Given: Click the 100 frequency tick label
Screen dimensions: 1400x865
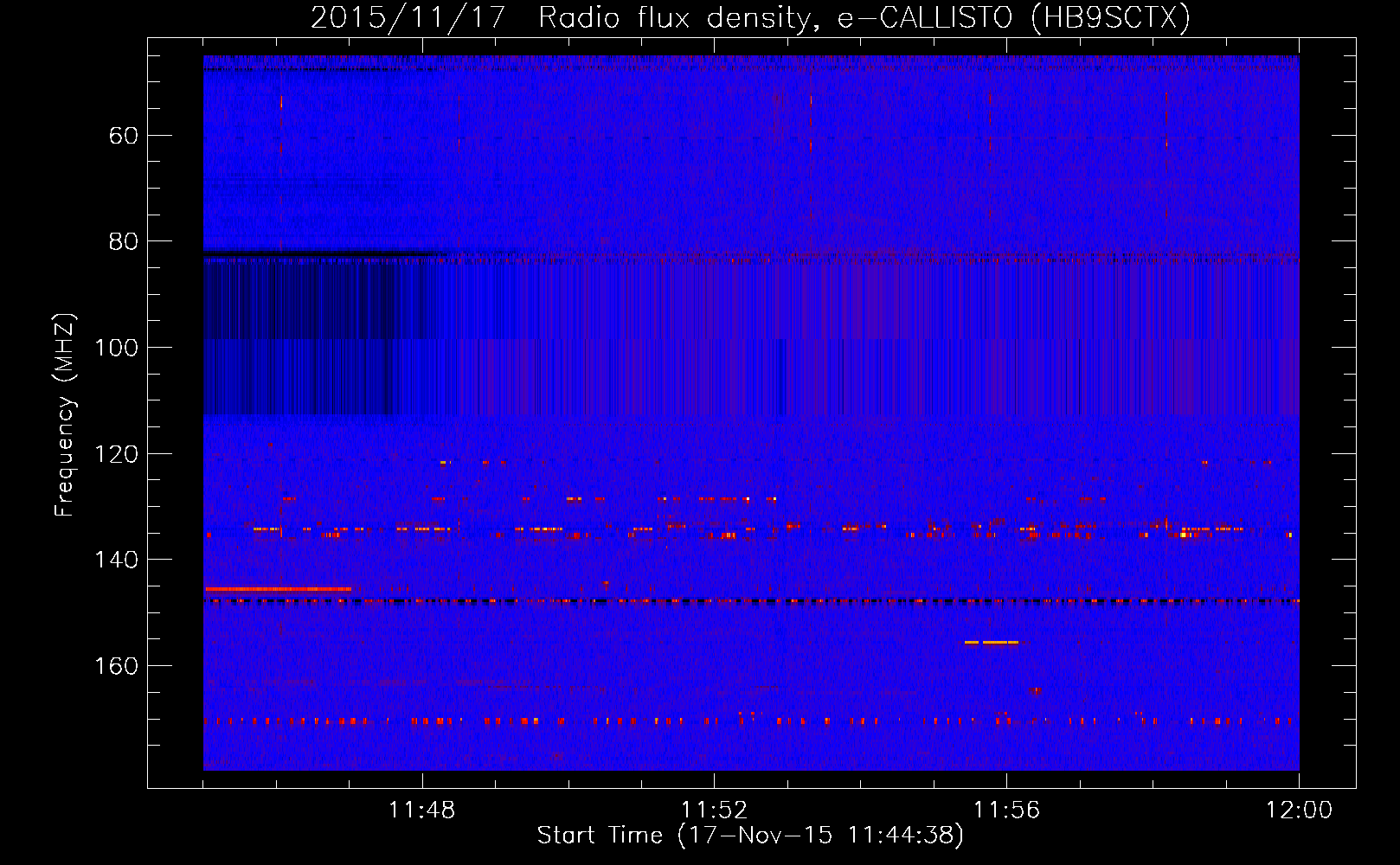Looking at the screenshot, I should tap(116, 348).
